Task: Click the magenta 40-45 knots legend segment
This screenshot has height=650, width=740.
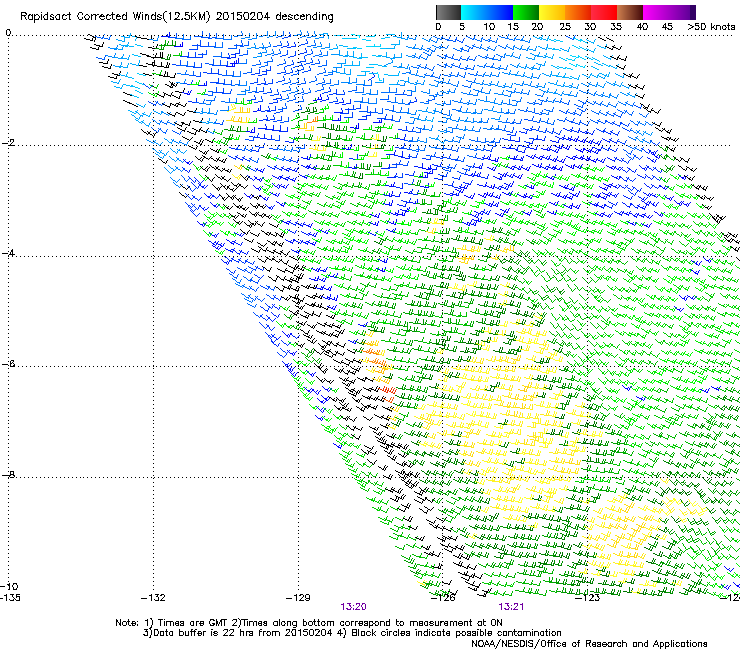Action: click(x=656, y=12)
